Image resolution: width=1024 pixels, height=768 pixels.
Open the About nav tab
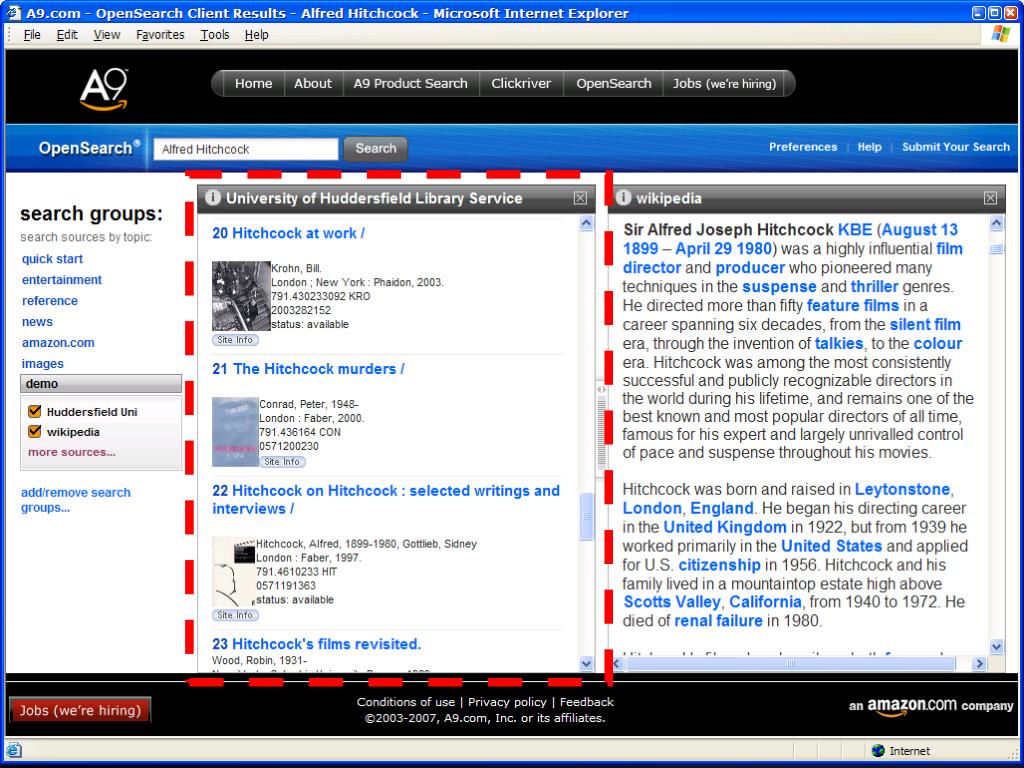click(x=313, y=84)
